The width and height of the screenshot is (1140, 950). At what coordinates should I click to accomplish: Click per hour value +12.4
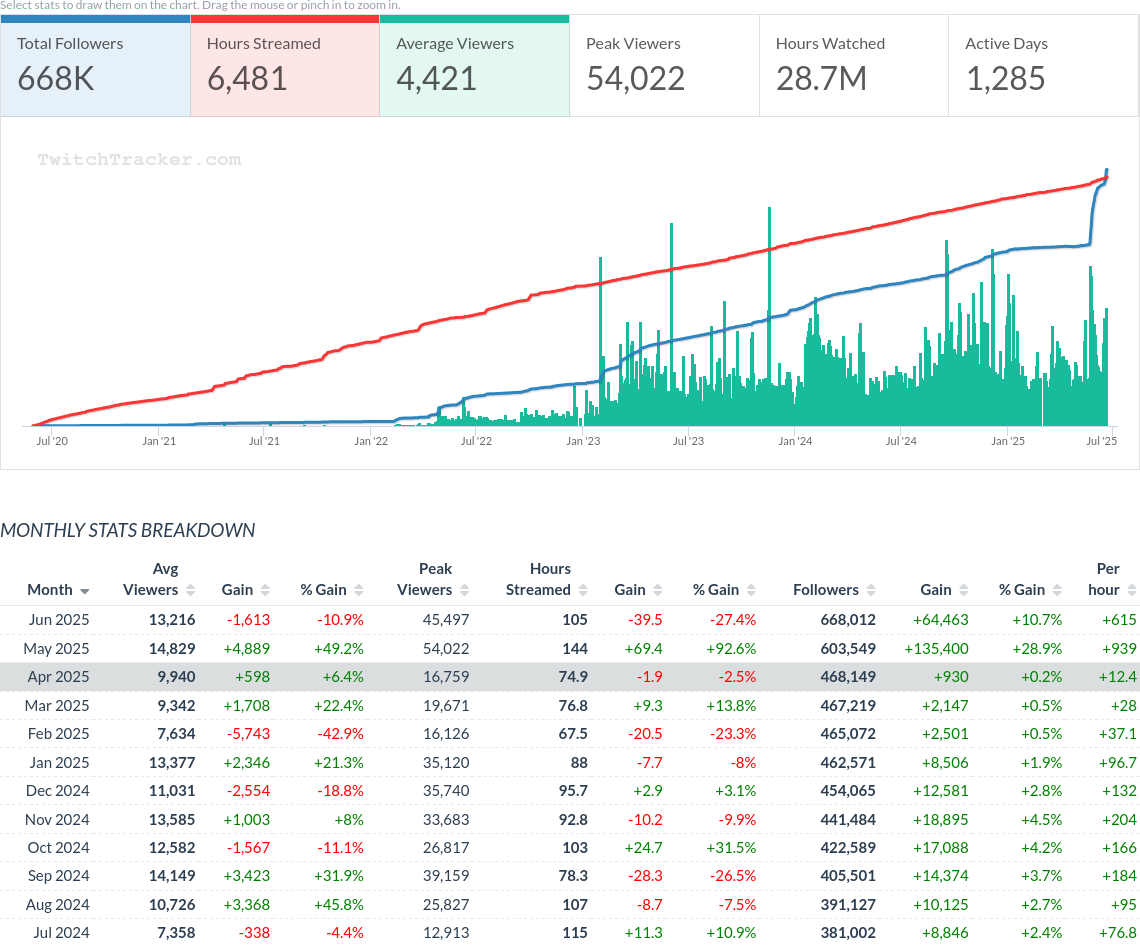1117,677
